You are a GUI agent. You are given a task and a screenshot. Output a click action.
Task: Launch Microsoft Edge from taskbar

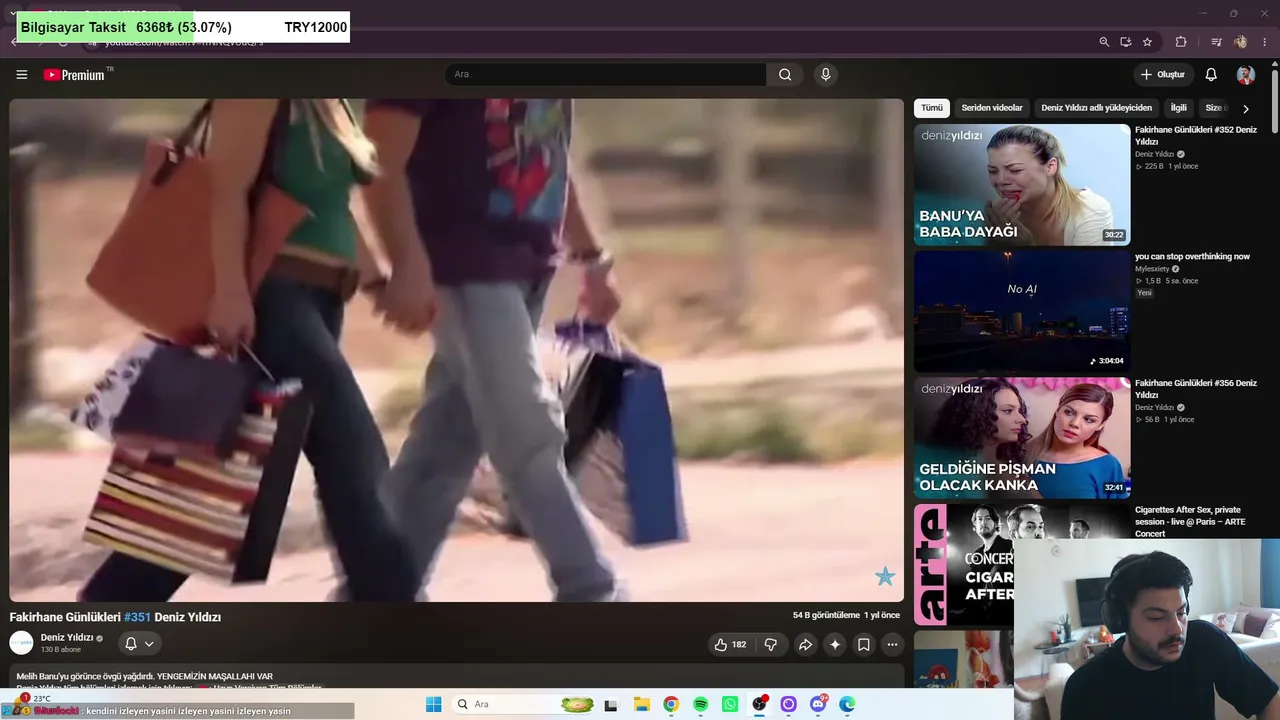[848, 705]
